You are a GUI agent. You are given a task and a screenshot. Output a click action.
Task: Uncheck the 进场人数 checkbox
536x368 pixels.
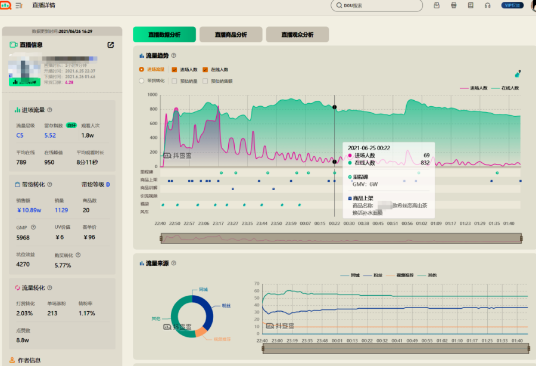click(174, 69)
